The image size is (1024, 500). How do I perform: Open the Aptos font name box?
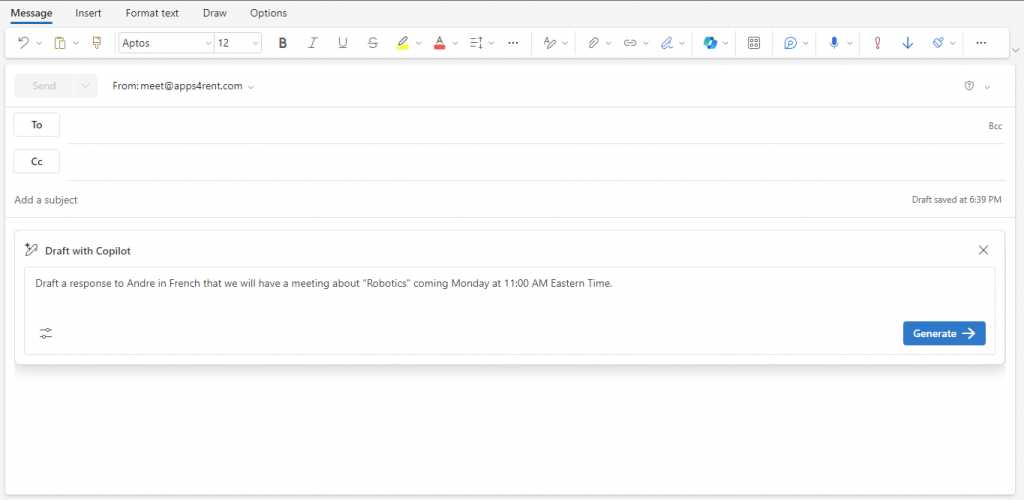167,43
